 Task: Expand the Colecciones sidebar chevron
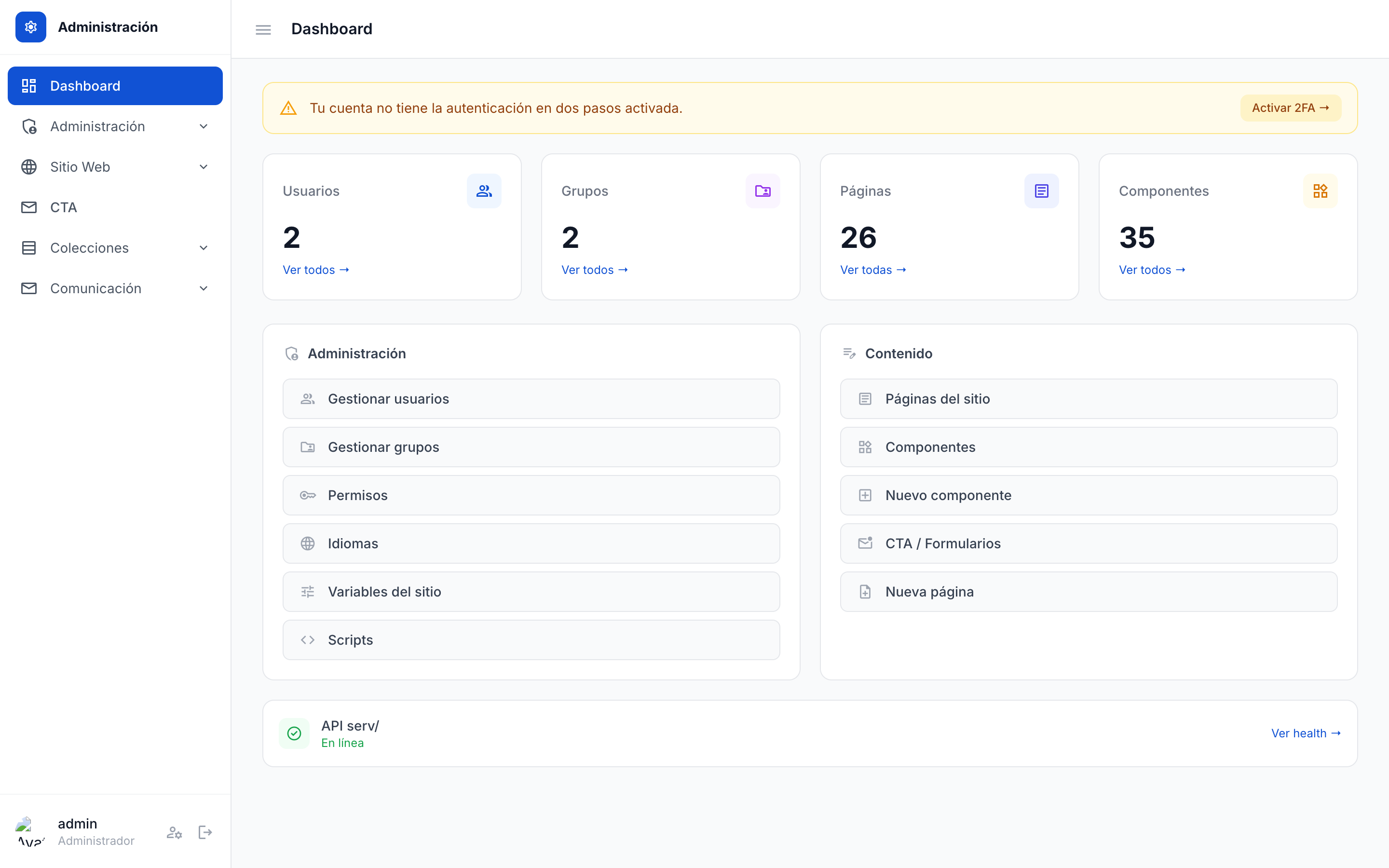(203, 248)
